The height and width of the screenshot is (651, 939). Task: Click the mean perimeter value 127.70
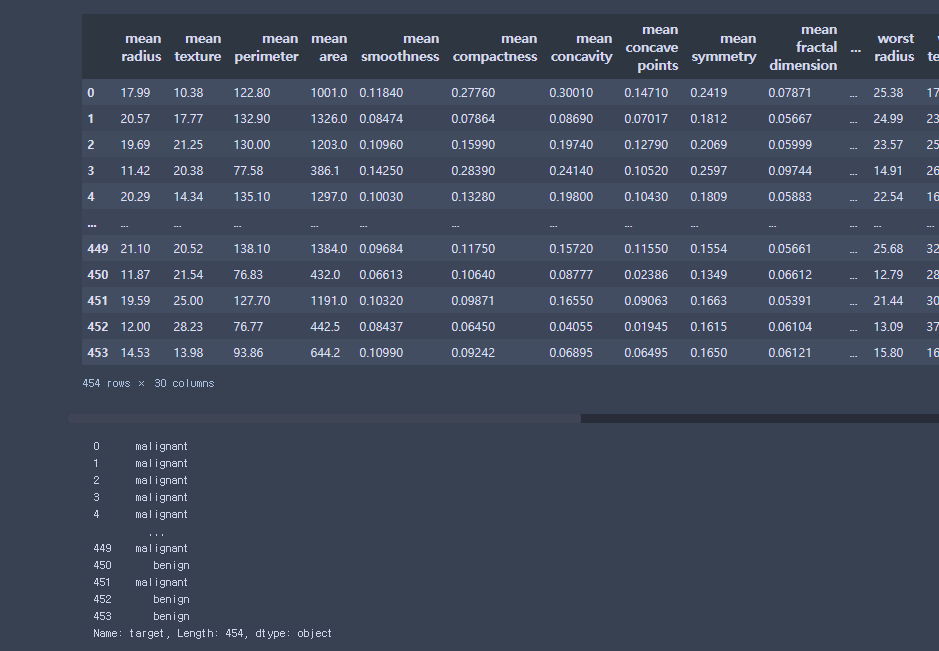click(x=252, y=301)
